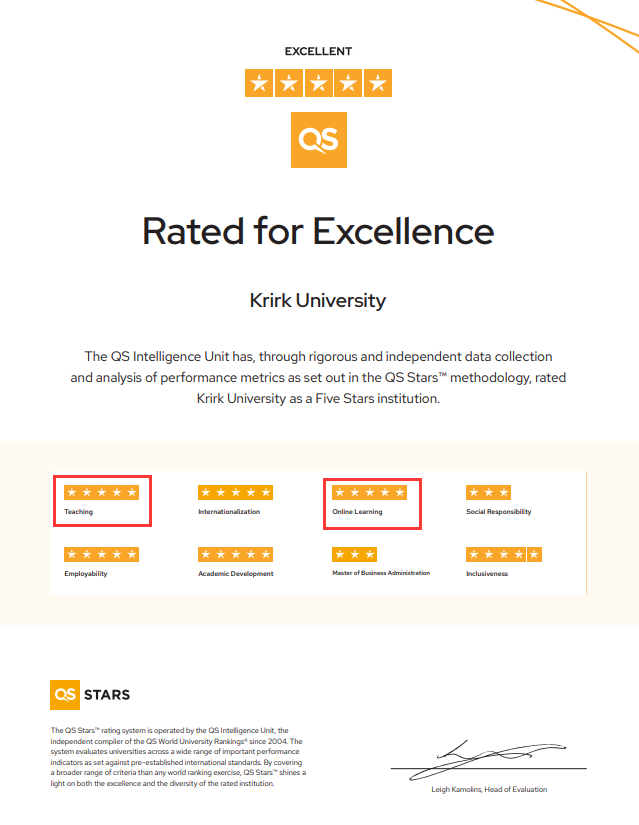The image size is (639, 825).
Task: Click the STARS wordmark beside QS logo
Action: click(x=107, y=695)
